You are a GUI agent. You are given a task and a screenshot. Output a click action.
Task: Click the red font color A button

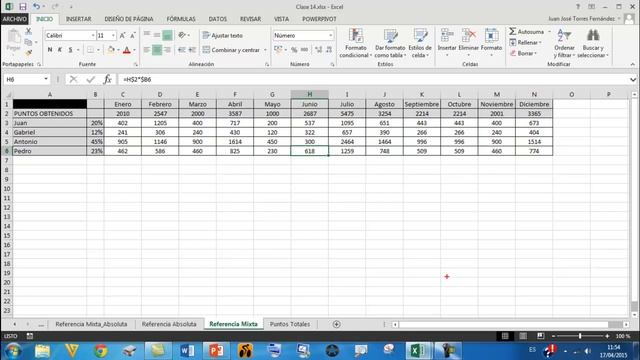coord(127,50)
